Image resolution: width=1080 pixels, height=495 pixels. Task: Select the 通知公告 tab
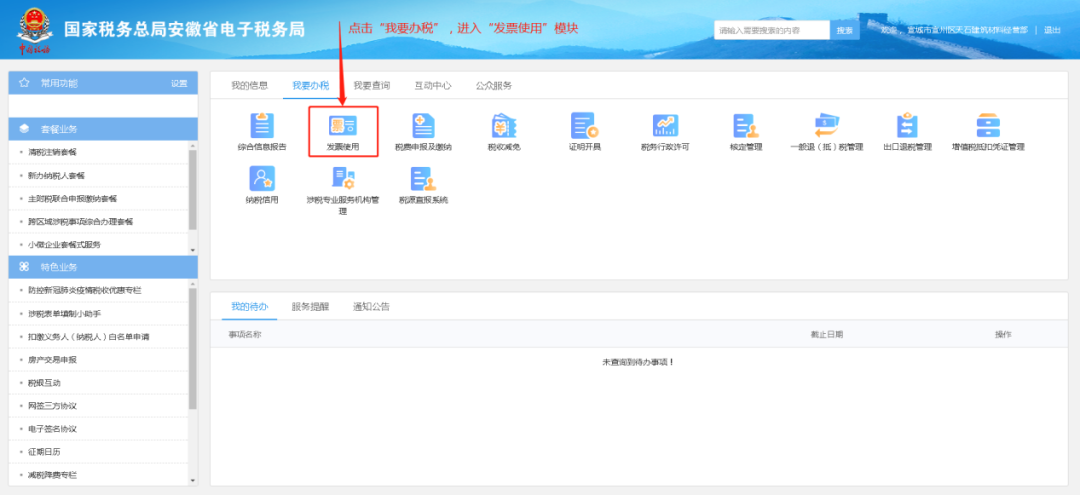click(x=371, y=306)
